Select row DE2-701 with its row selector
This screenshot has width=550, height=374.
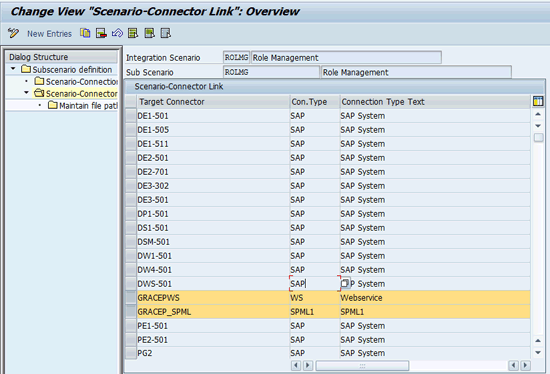(x=131, y=172)
